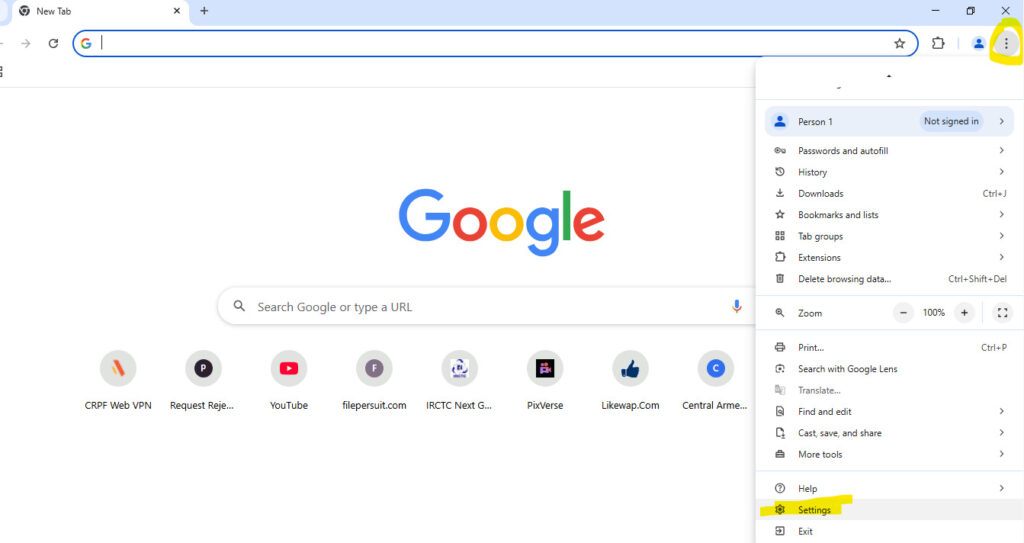Open the Central Arme... shortcut

[715, 380]
